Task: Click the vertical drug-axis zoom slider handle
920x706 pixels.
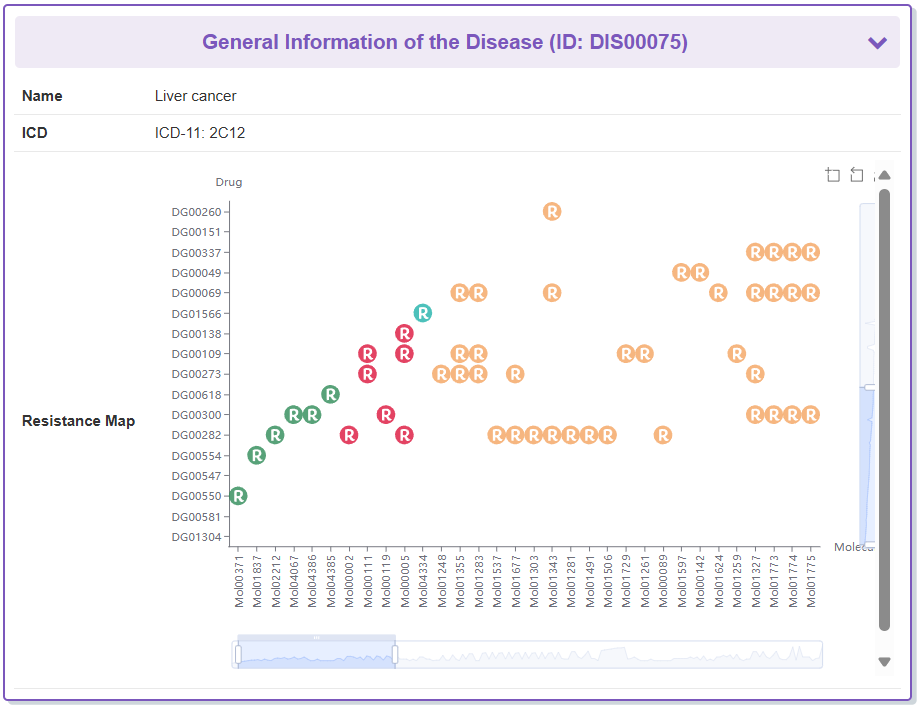Action: pyautogui.click(x=868, y=387)
